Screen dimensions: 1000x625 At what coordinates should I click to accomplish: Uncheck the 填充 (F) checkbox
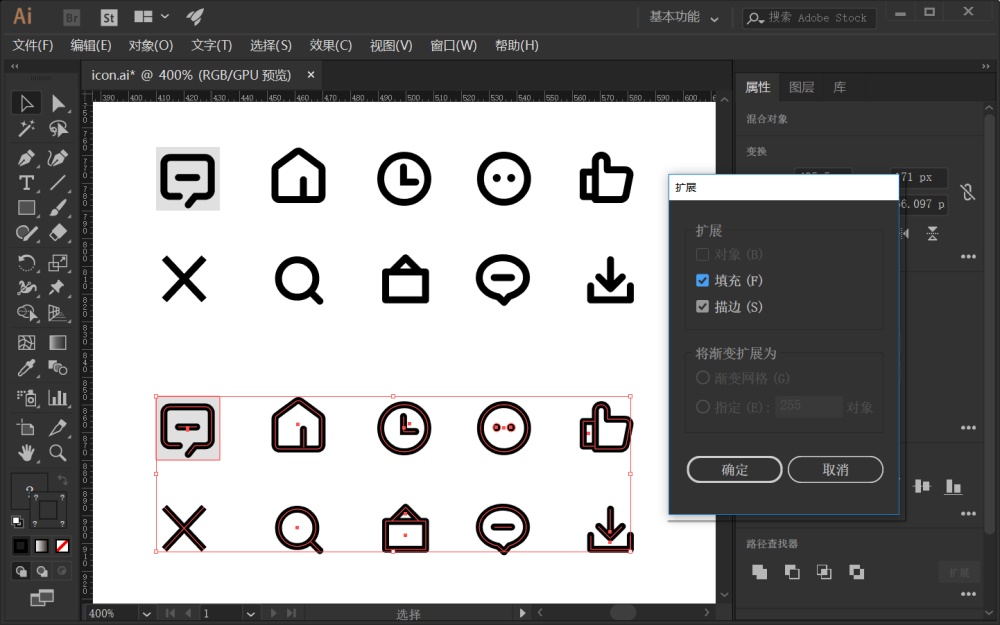[x=702, y=281]
